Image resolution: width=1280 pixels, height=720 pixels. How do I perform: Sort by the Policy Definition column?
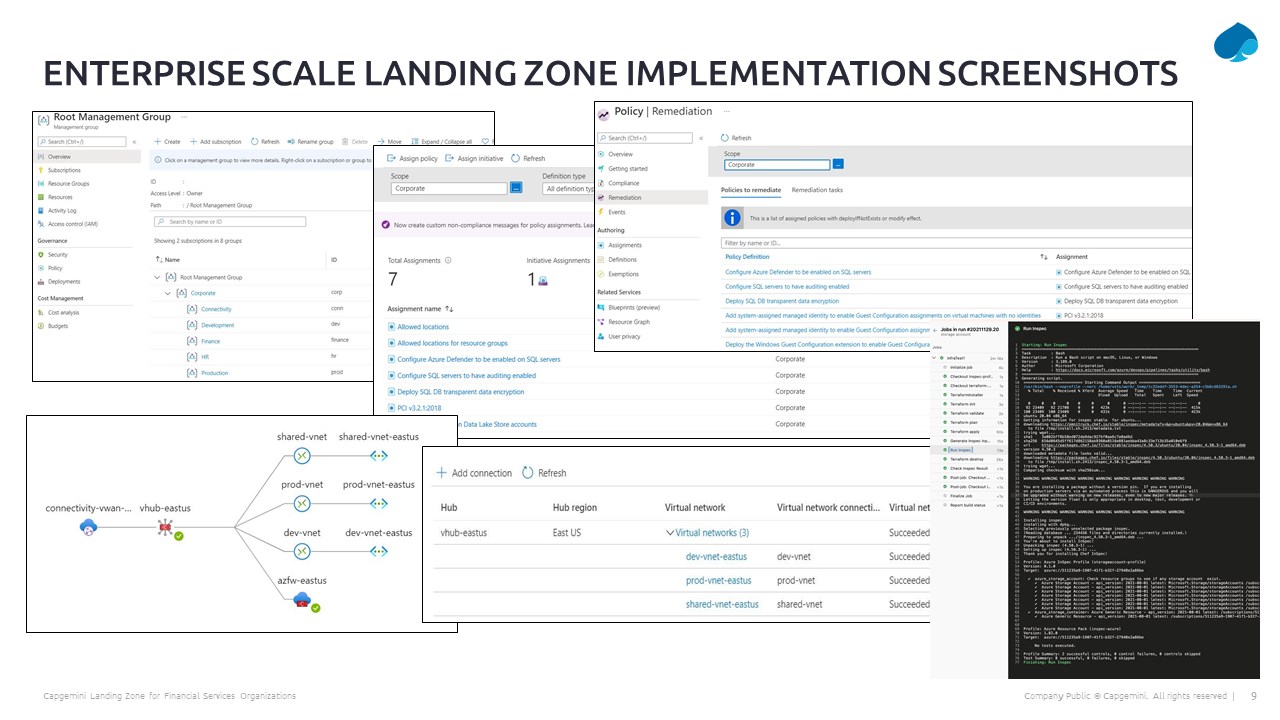747,257
